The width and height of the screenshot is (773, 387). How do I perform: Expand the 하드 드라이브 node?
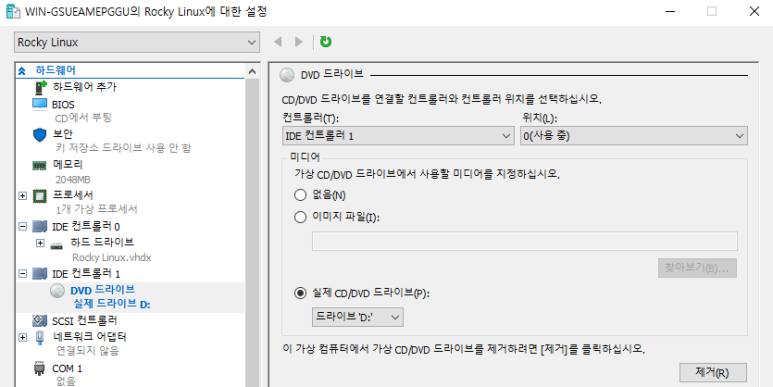pyautogui.click(x=40, y=243)
